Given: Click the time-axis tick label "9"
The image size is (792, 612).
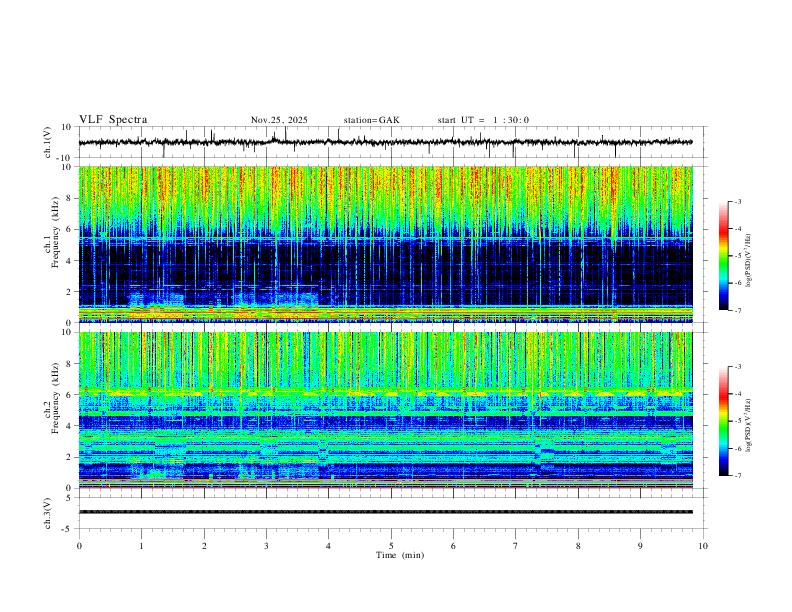Looking at the screenshot, I should [x=640, y=546].
